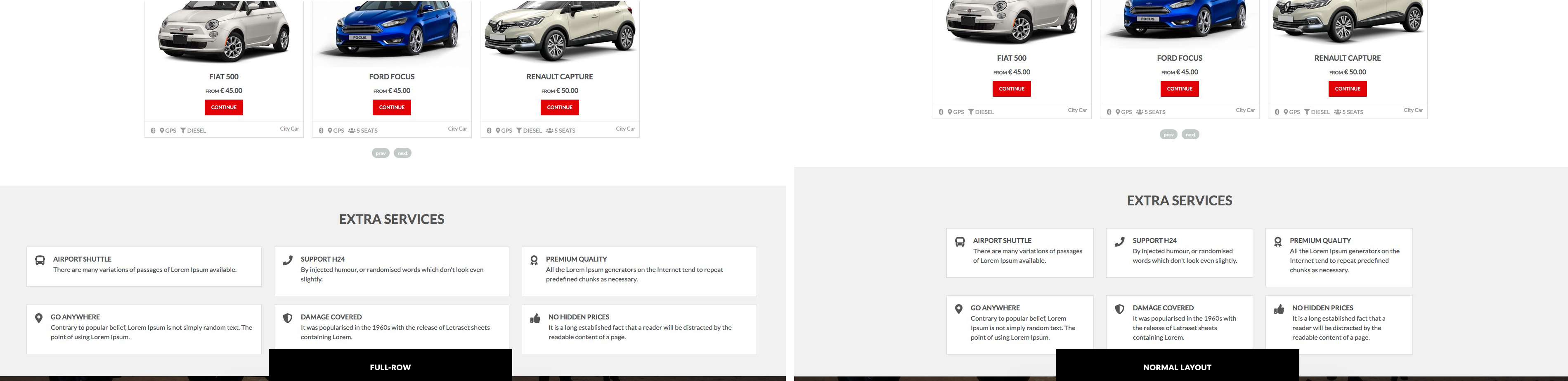The height and width of the screenshot is (381, 1568).
Task: Click 'FORD FOCUS' title in normal layout
Action: [x=1180, y=59]
